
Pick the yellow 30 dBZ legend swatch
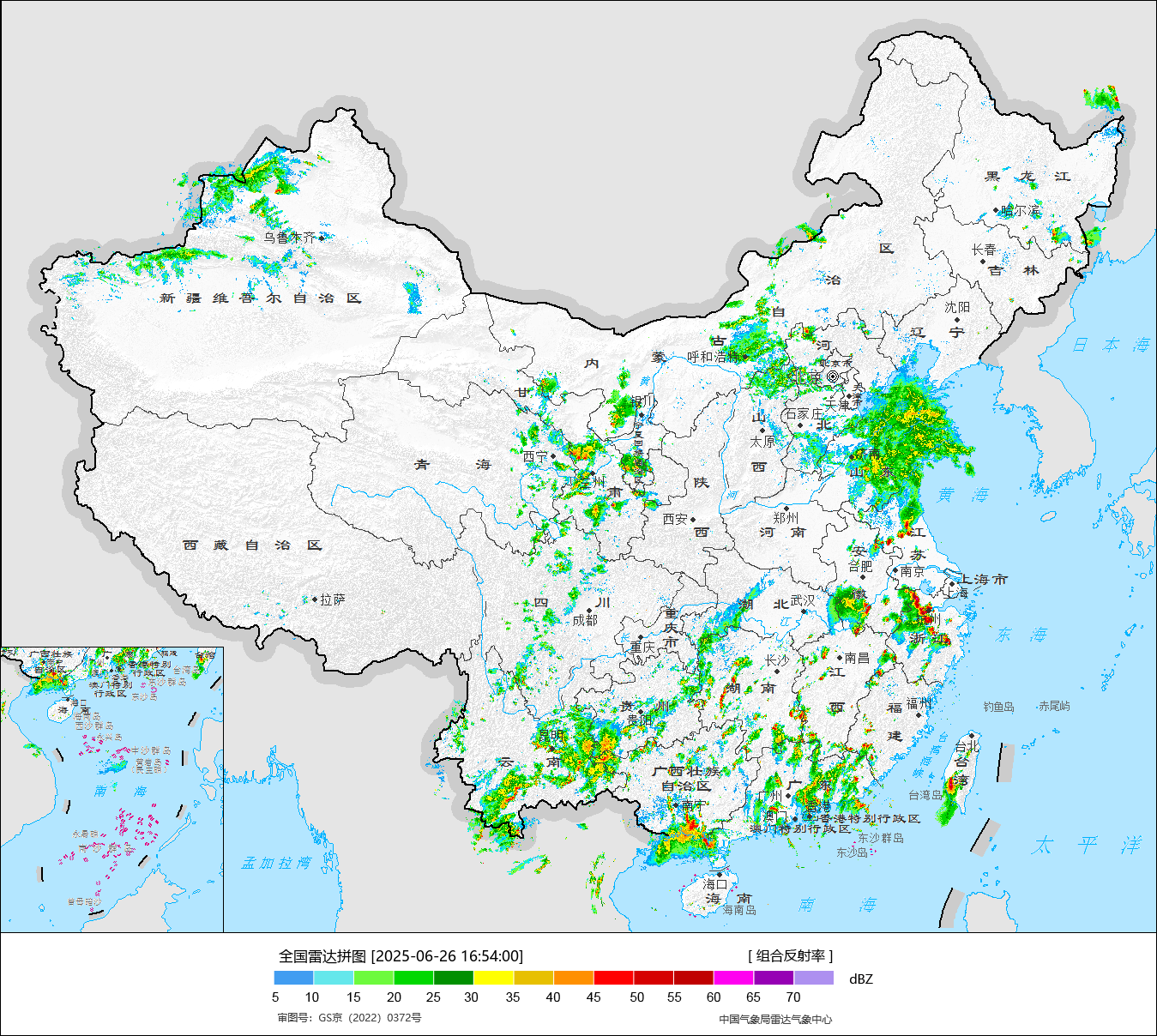click(493, 978)
